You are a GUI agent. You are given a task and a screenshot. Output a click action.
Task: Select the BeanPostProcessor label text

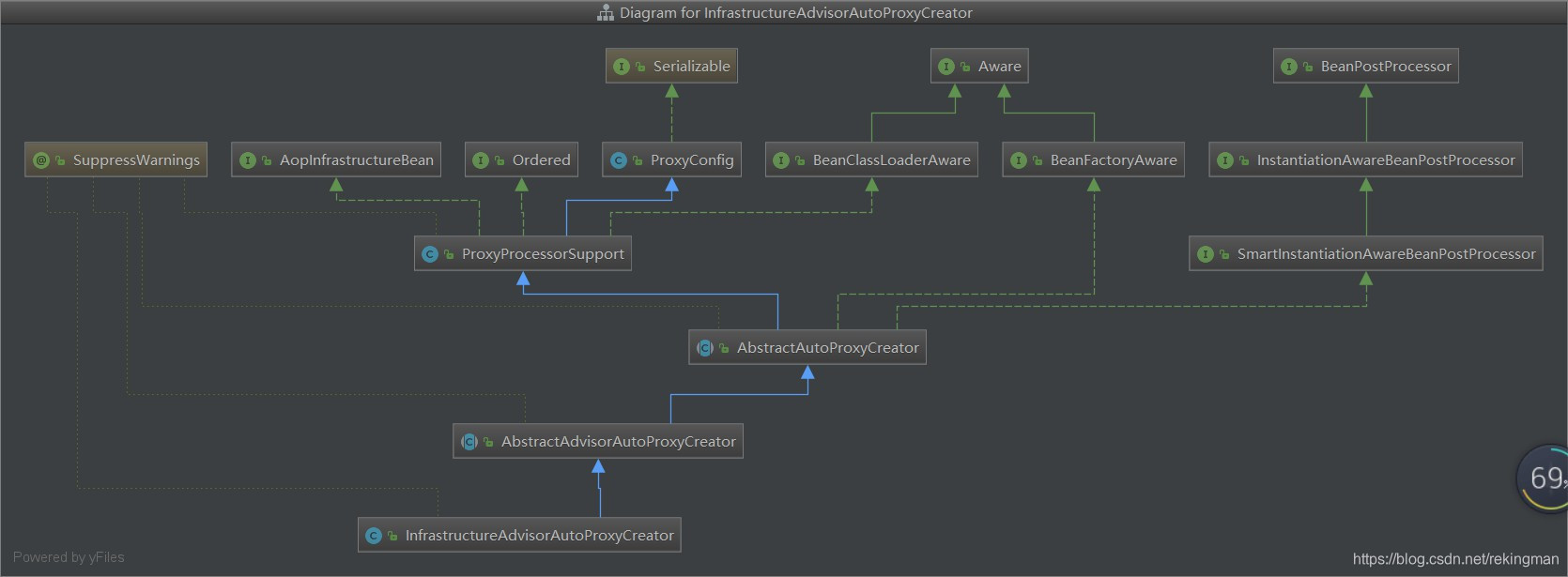click(1386, 67)
